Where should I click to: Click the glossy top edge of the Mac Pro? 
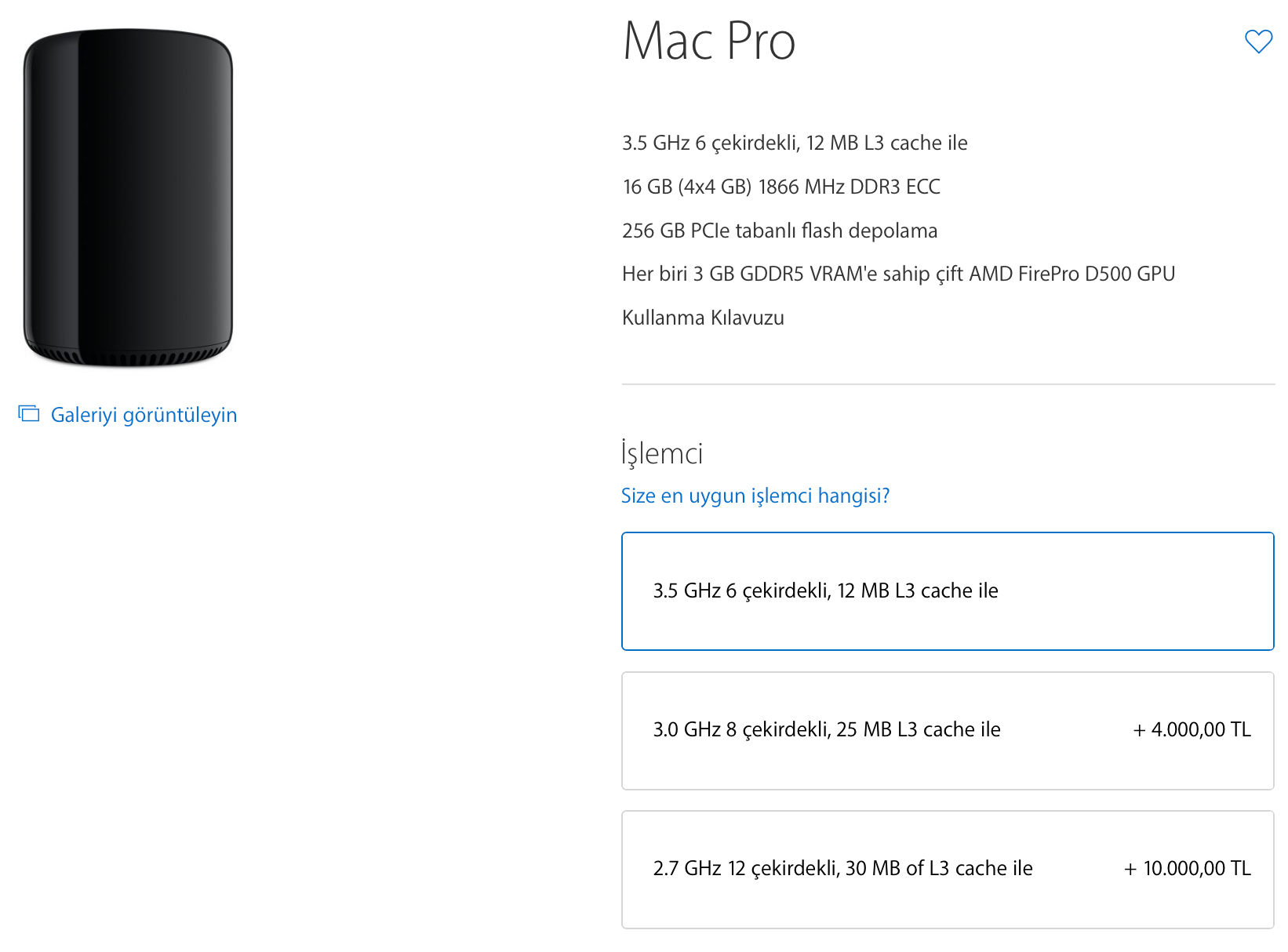(x=128, y=35)
